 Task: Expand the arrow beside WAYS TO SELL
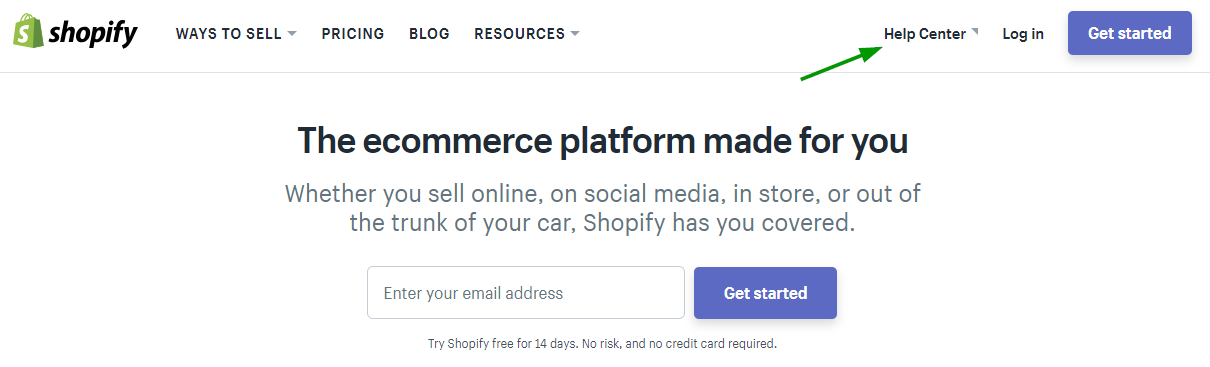(x=292, y=34)
